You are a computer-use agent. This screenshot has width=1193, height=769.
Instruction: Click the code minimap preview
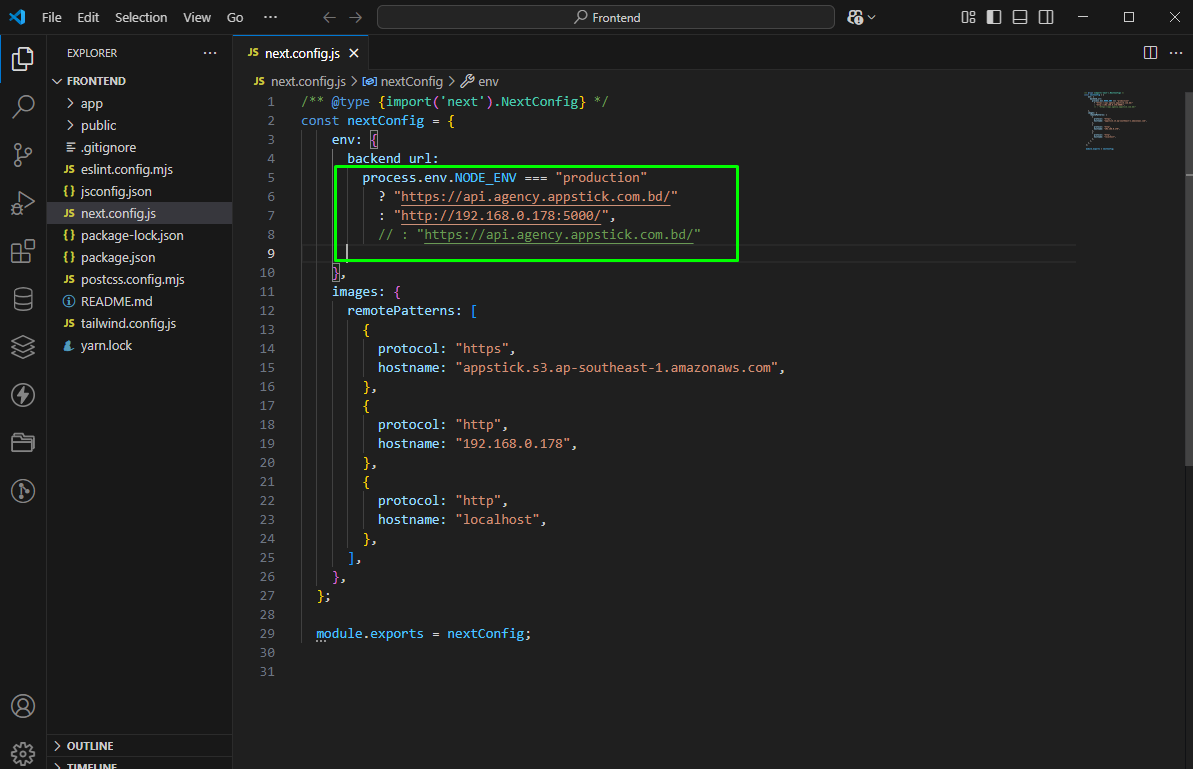tap(1115, 120)
